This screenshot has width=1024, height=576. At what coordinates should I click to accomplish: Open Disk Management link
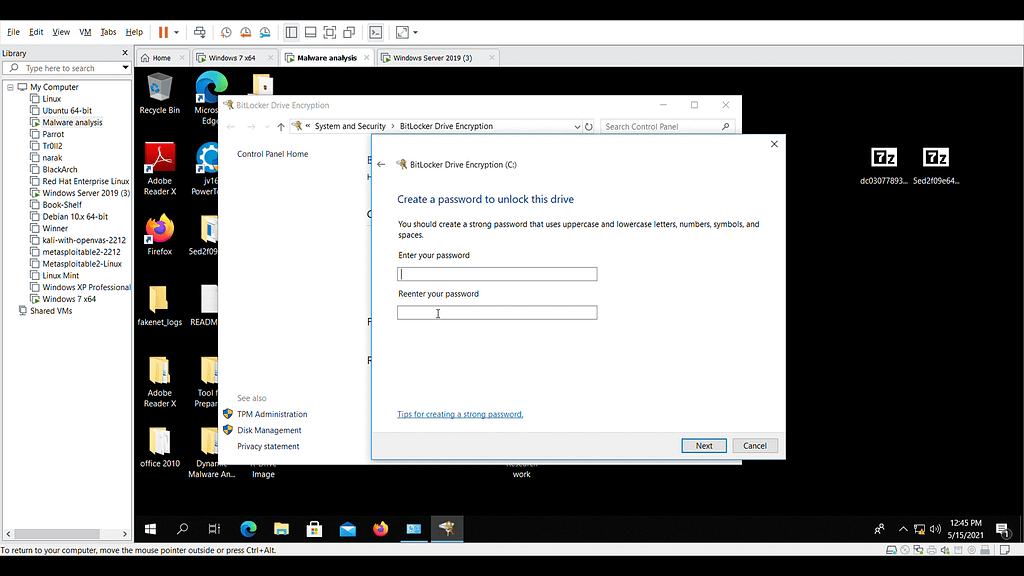(269, 430)
